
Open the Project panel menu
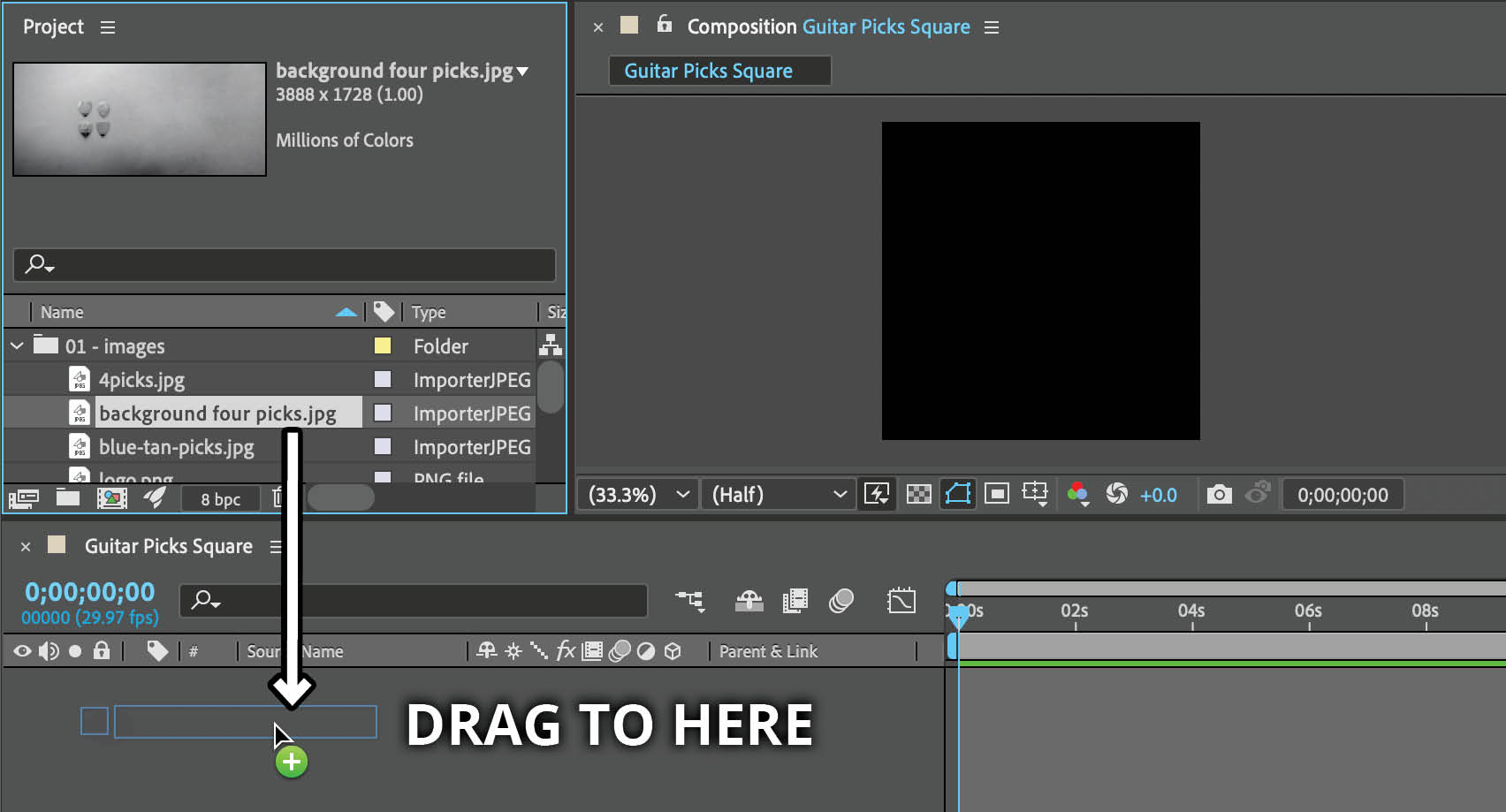click(x=107, y=27)
